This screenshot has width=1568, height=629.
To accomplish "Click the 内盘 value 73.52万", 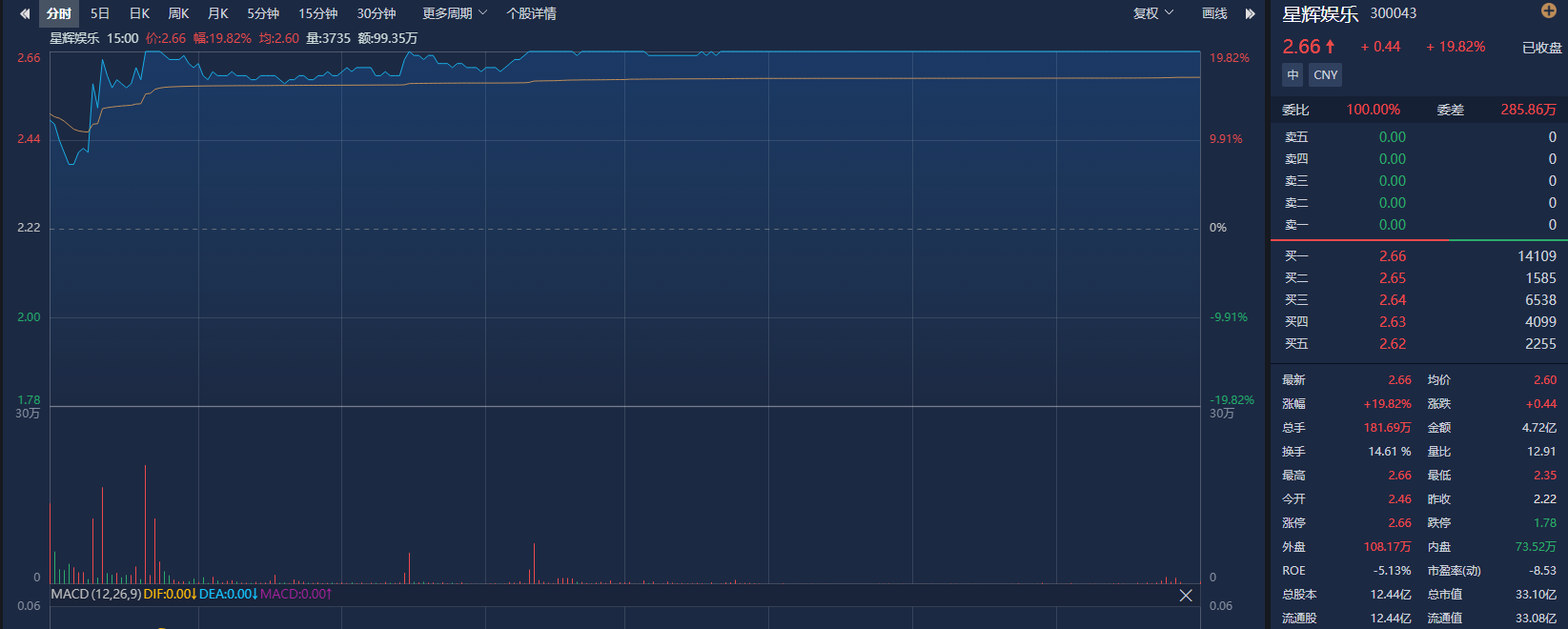I will point(1536,547).
